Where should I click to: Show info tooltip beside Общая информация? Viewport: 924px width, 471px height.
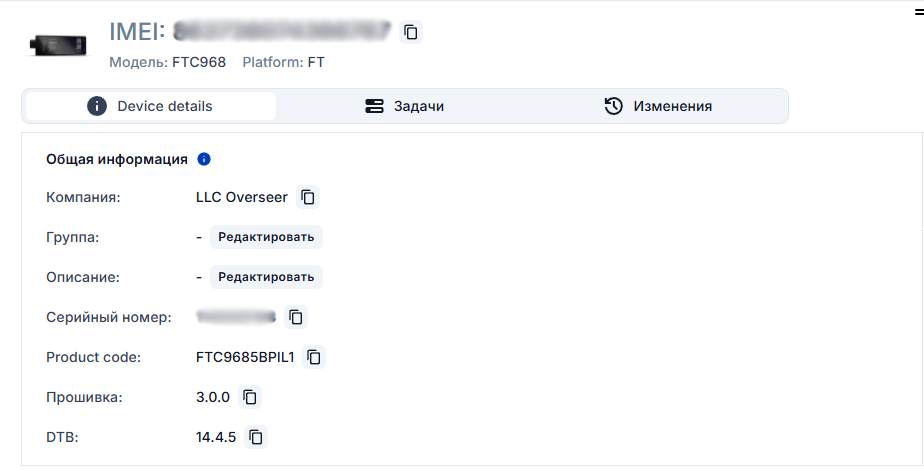pyautogui.click(x=204, y=159)
